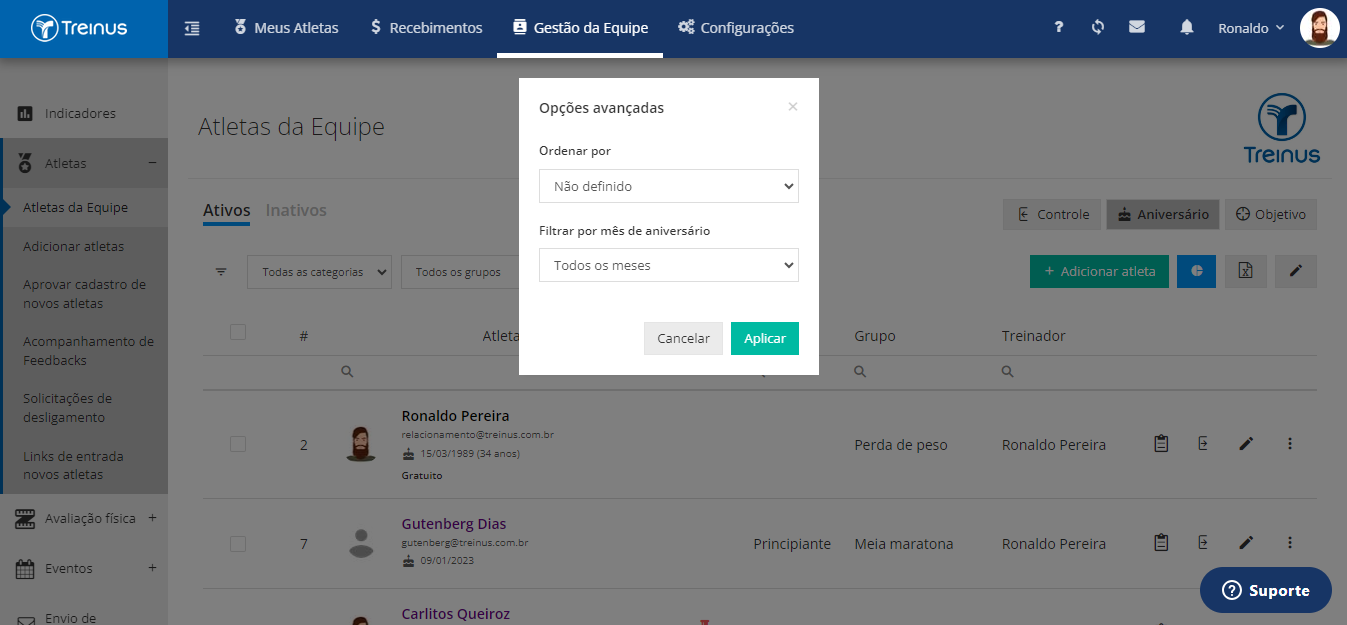Image resolution: width=1347 pixels, height=625 pixels.
Task: Open the notifications bell icon
Action: [1187, 28]
